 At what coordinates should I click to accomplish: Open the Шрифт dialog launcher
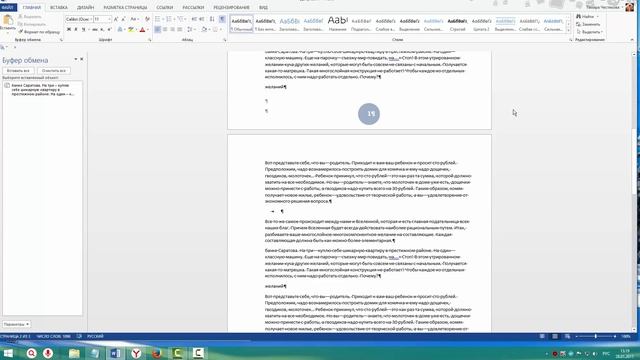click(x=150, y=40)
